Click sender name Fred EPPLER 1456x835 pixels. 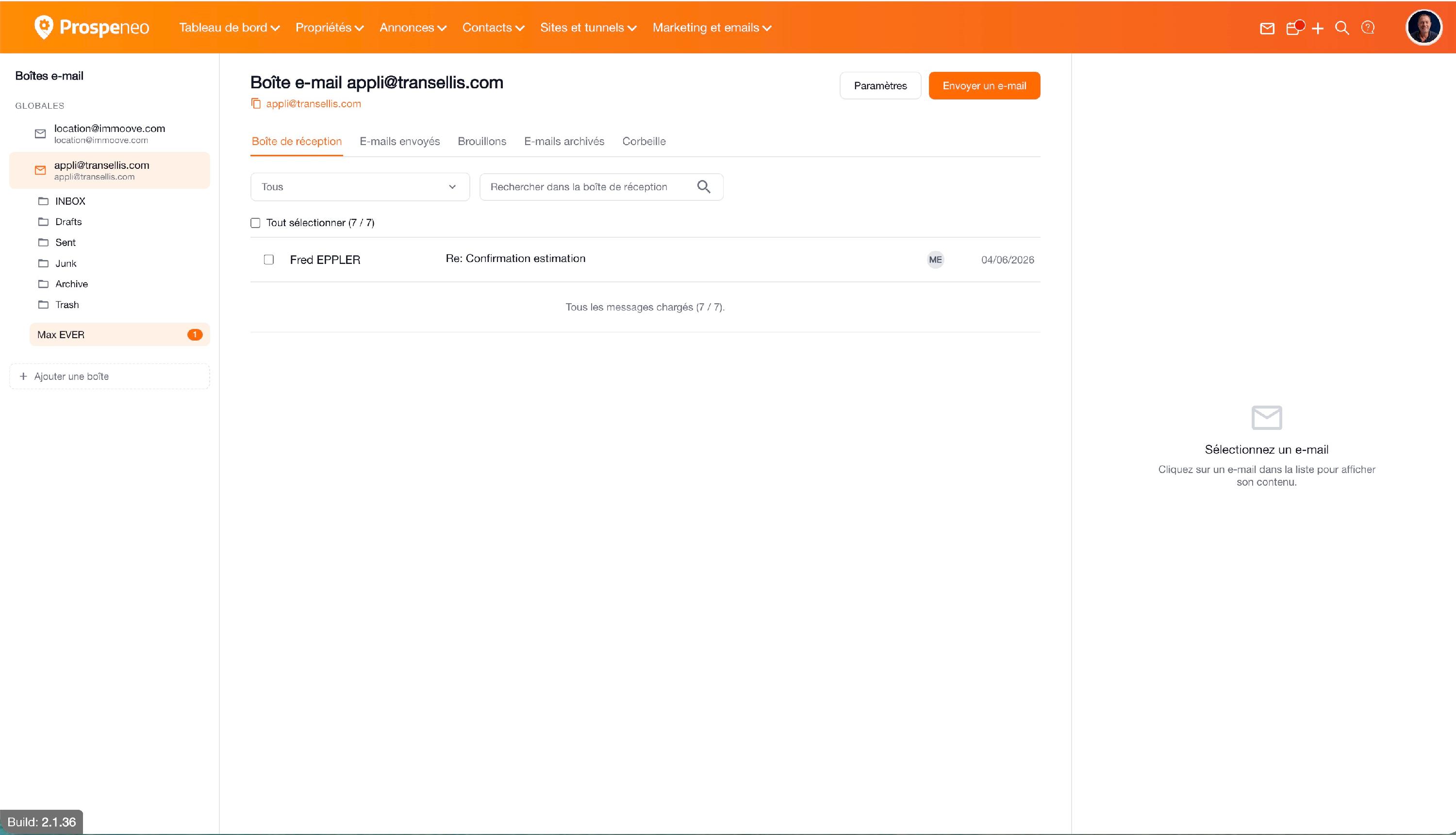(325, 260)
